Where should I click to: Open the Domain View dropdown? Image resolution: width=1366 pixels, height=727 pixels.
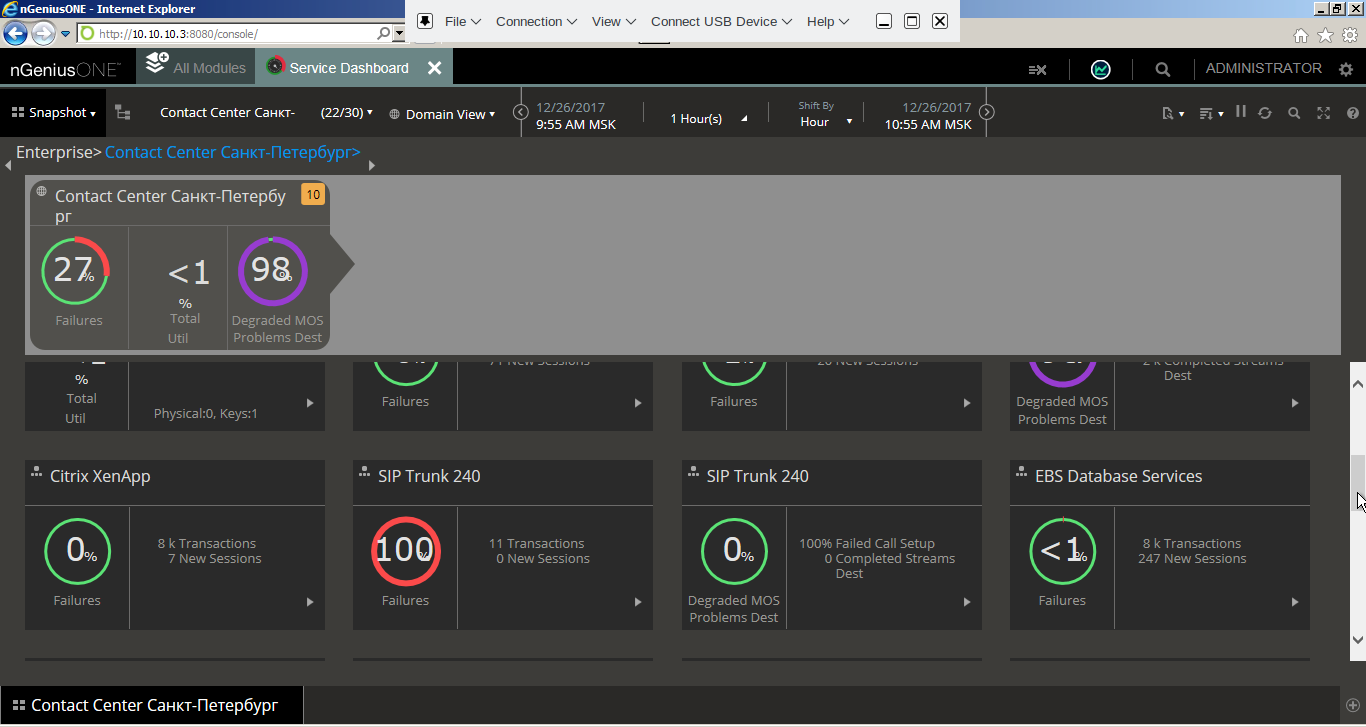pos(442,114)
